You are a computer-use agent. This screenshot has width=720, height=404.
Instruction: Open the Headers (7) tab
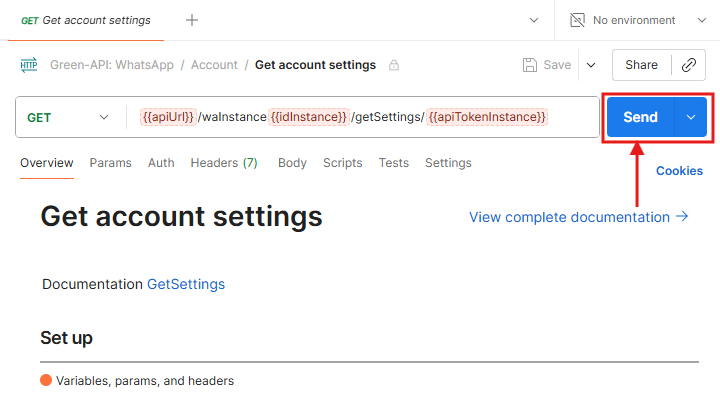[x=224, y=163]
